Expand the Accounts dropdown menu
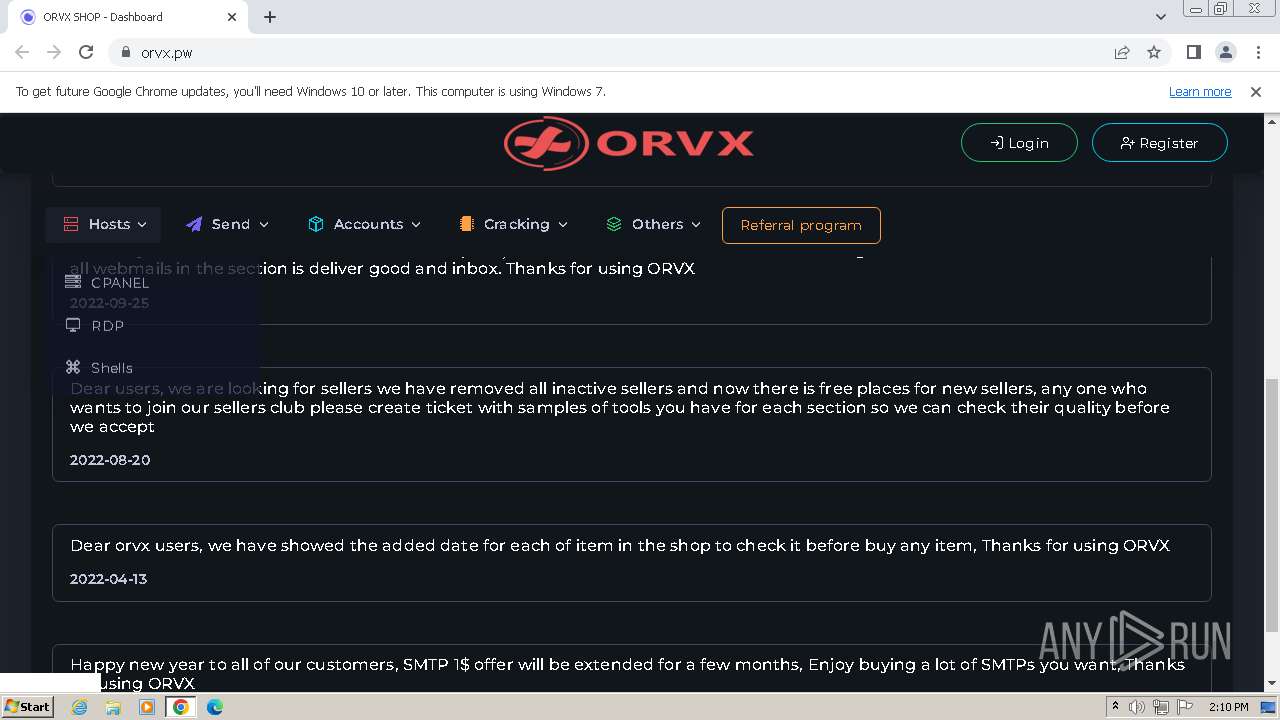Viewport: 1280px width, 720px height. click(364, 224)
